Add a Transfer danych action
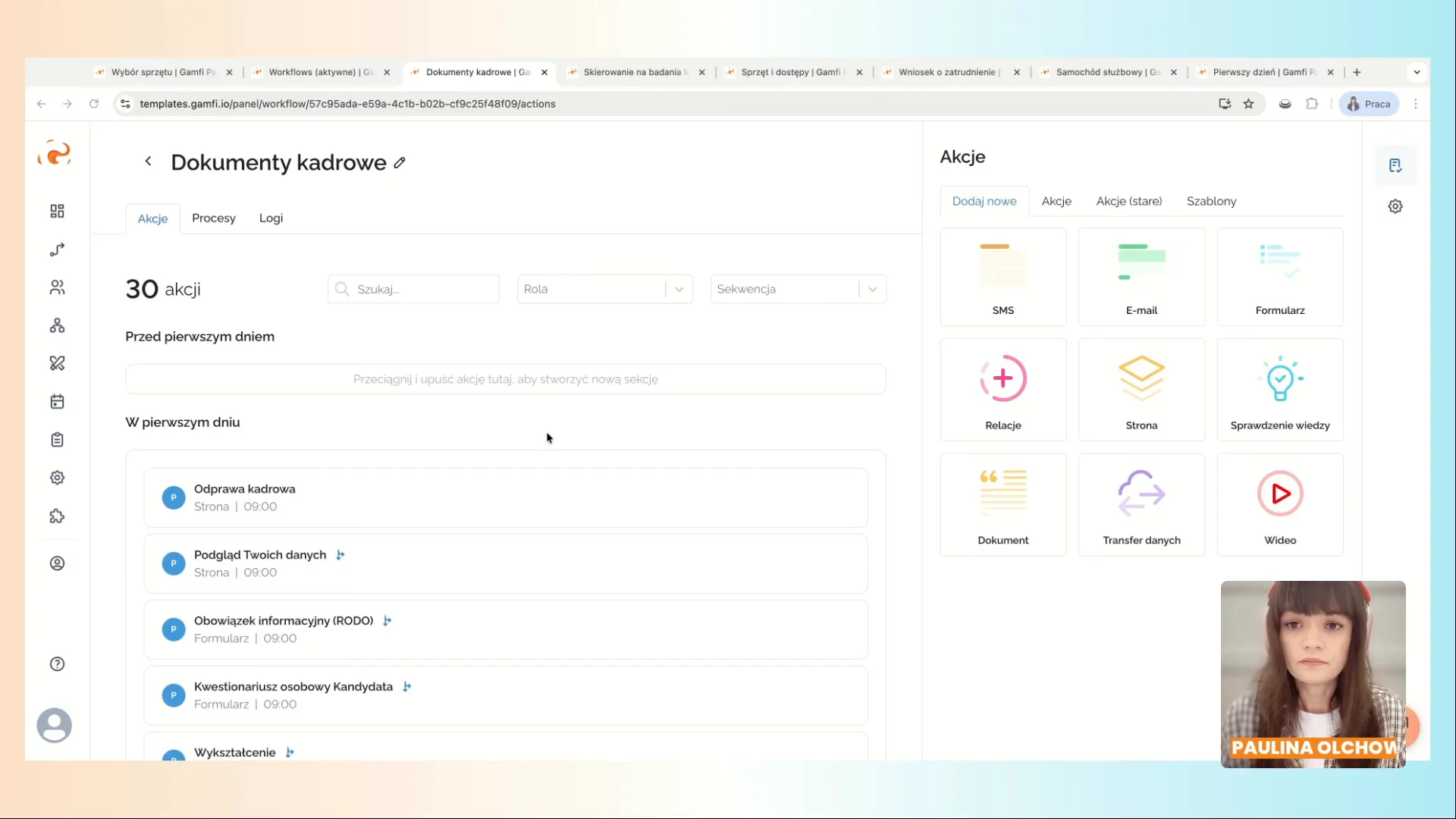Viewport: 1456px width, 819px height. [x=1141, y=504]
